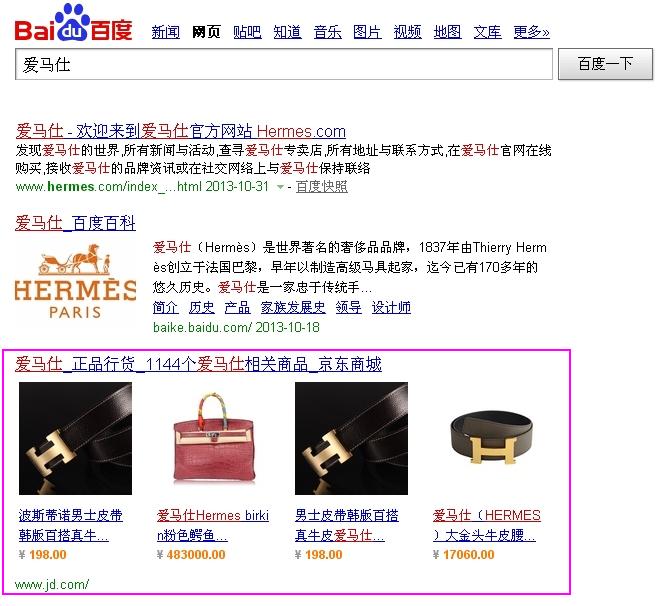Go to the 地图 tab

447,32
